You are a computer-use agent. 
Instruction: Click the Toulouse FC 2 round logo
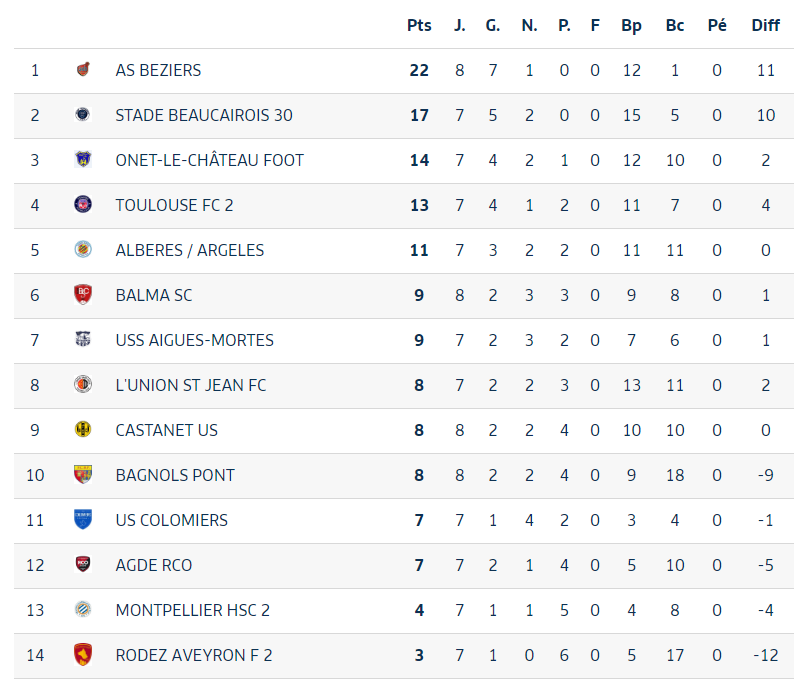tap(83, 204)
